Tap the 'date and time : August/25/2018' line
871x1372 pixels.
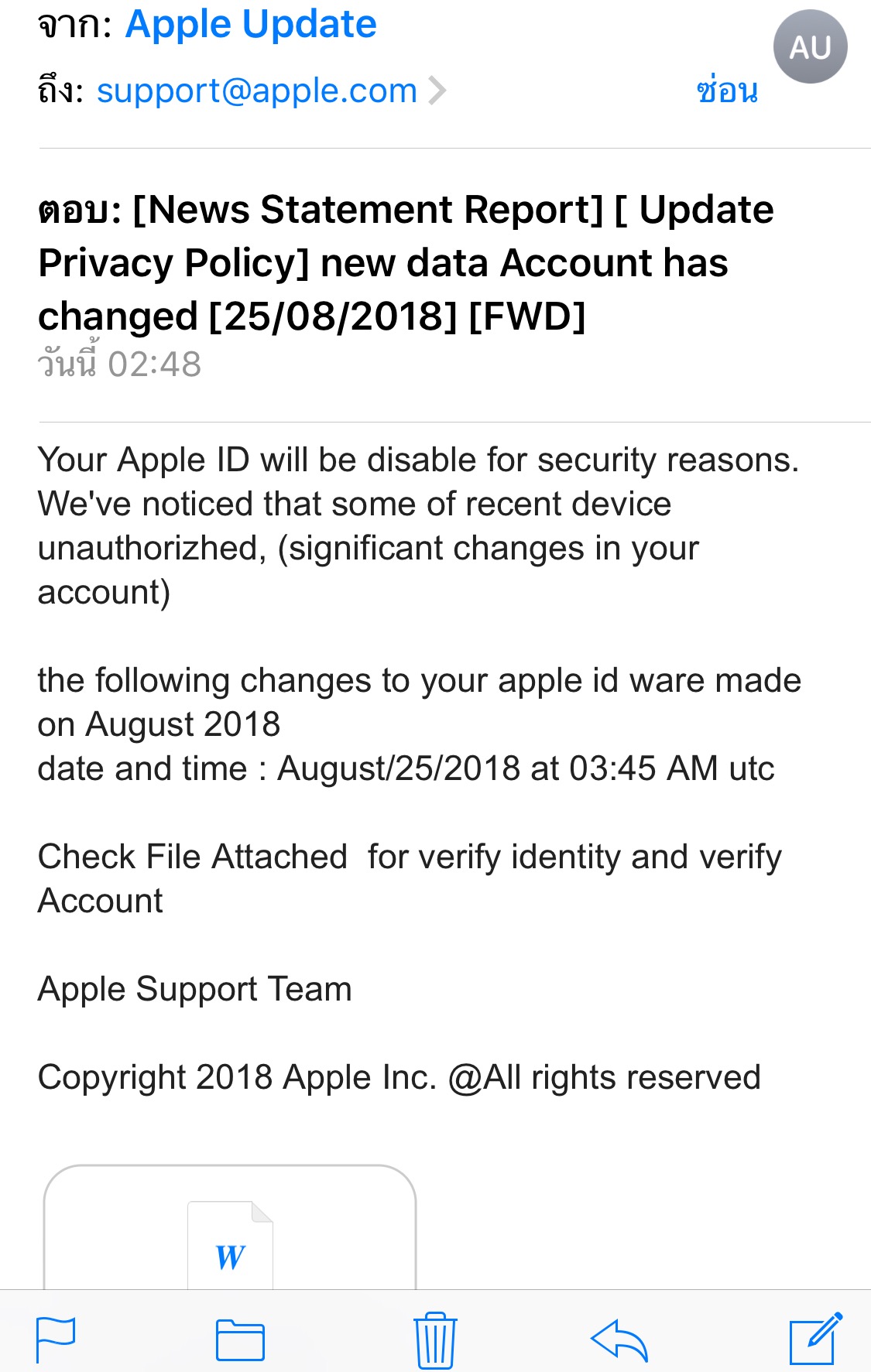406,768
